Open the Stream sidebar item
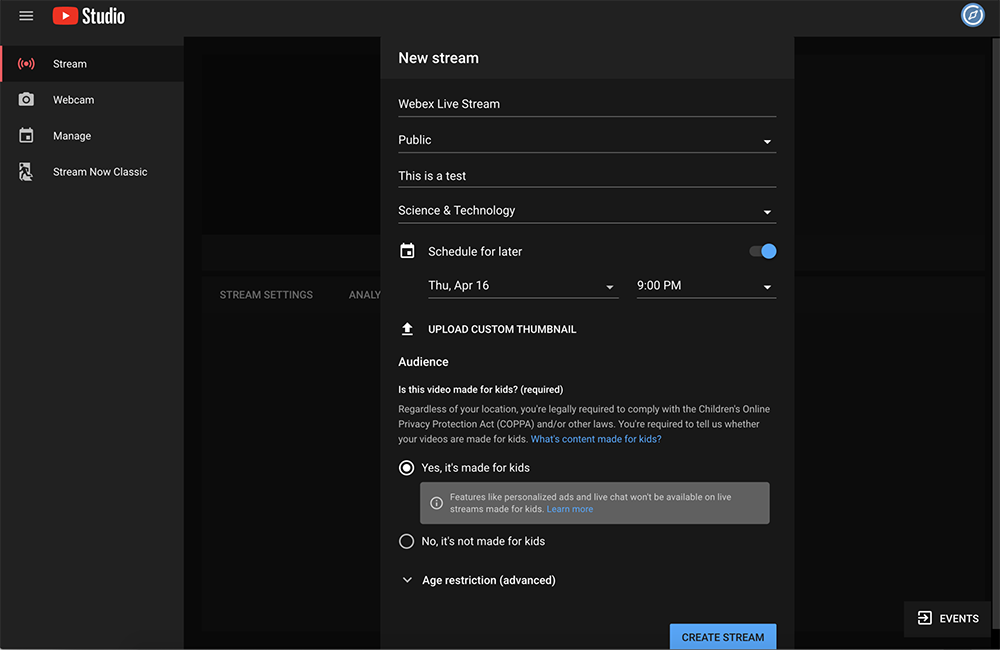Screen dimensions: 1000x650 point(92,64)
